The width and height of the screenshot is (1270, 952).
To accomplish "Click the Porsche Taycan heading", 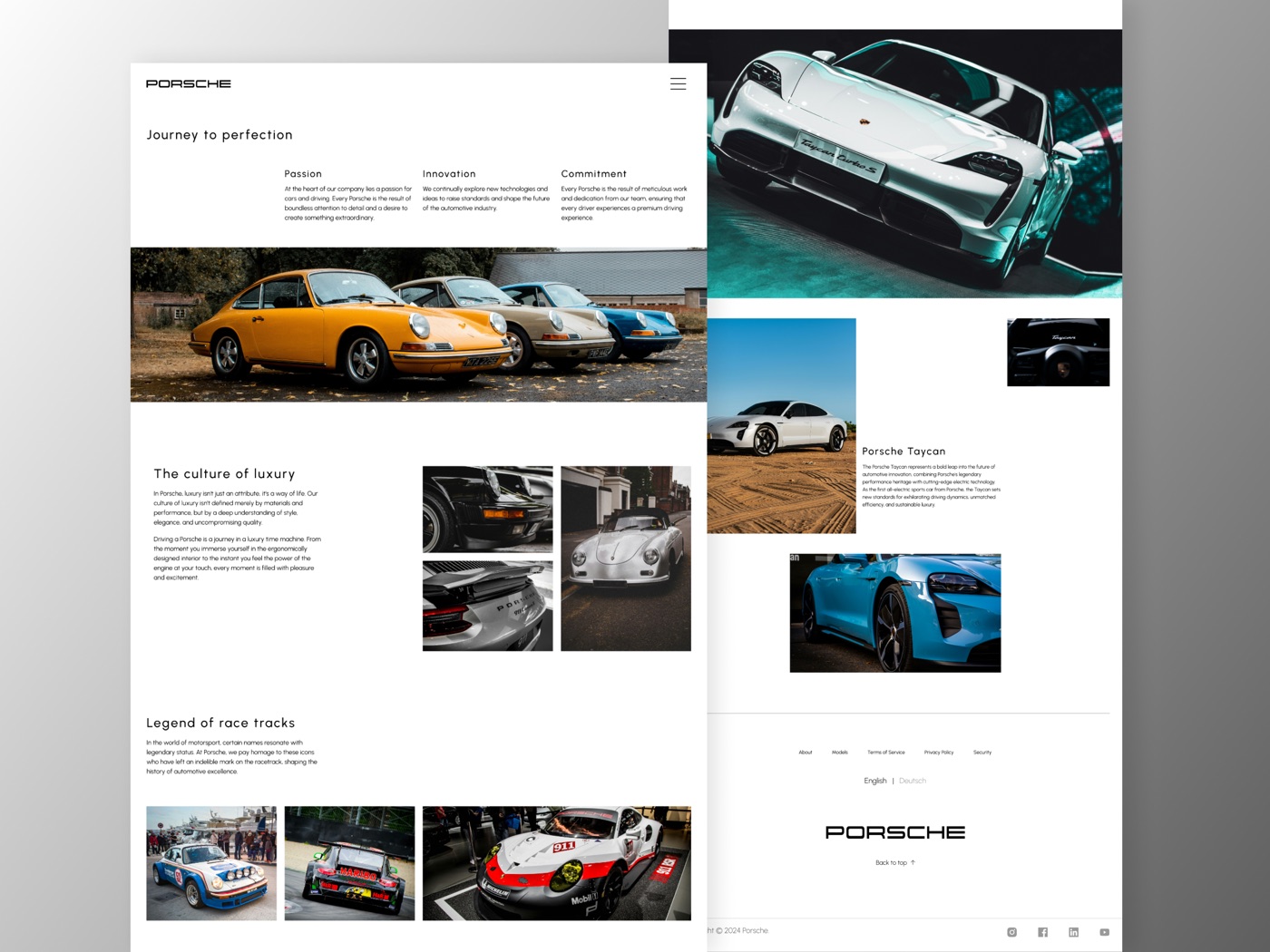I will coord(904,451).
